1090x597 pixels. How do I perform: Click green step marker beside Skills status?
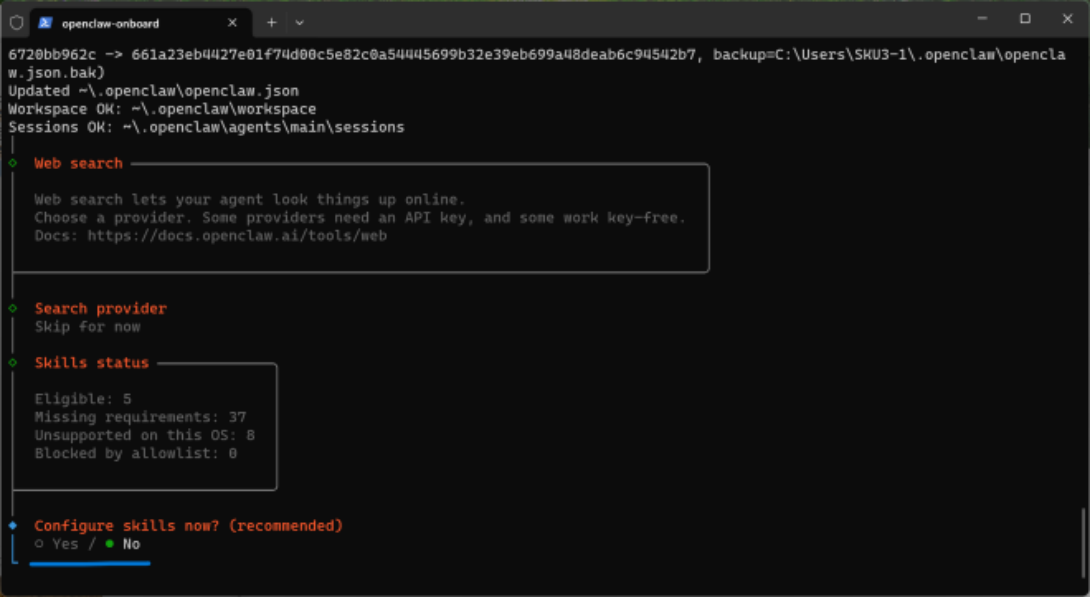pyautogui.click(x=12, y=362)
